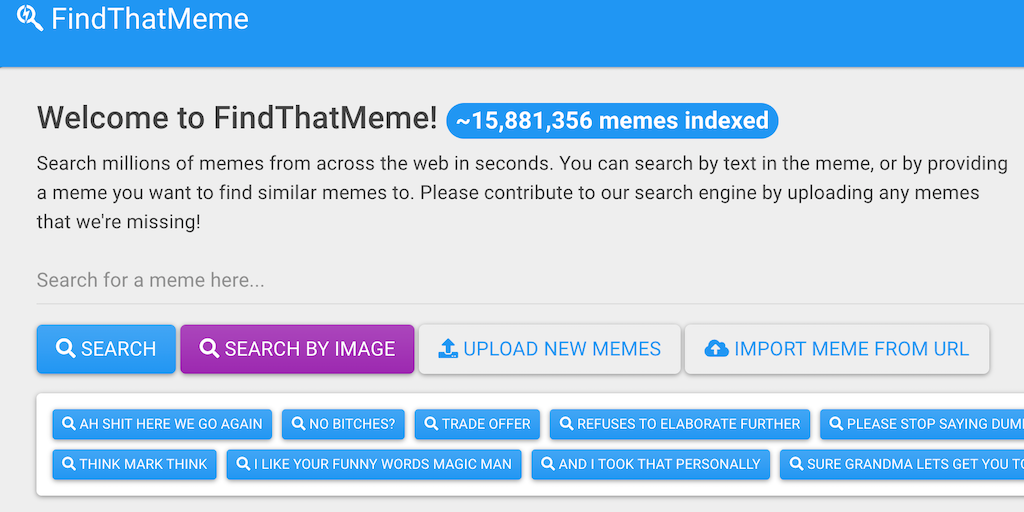Click the magnifier icon on the No Bitches? chip
1024x512 pixels.
tap(298, 424)
